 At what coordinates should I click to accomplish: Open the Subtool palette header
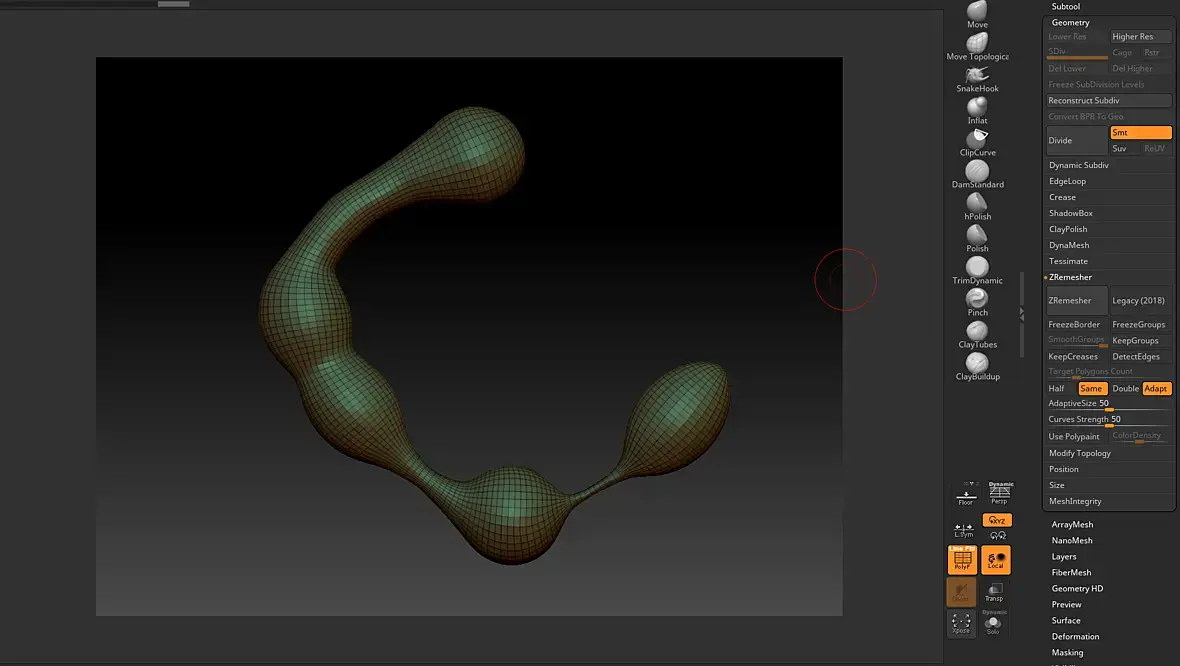pos(1066,6)
